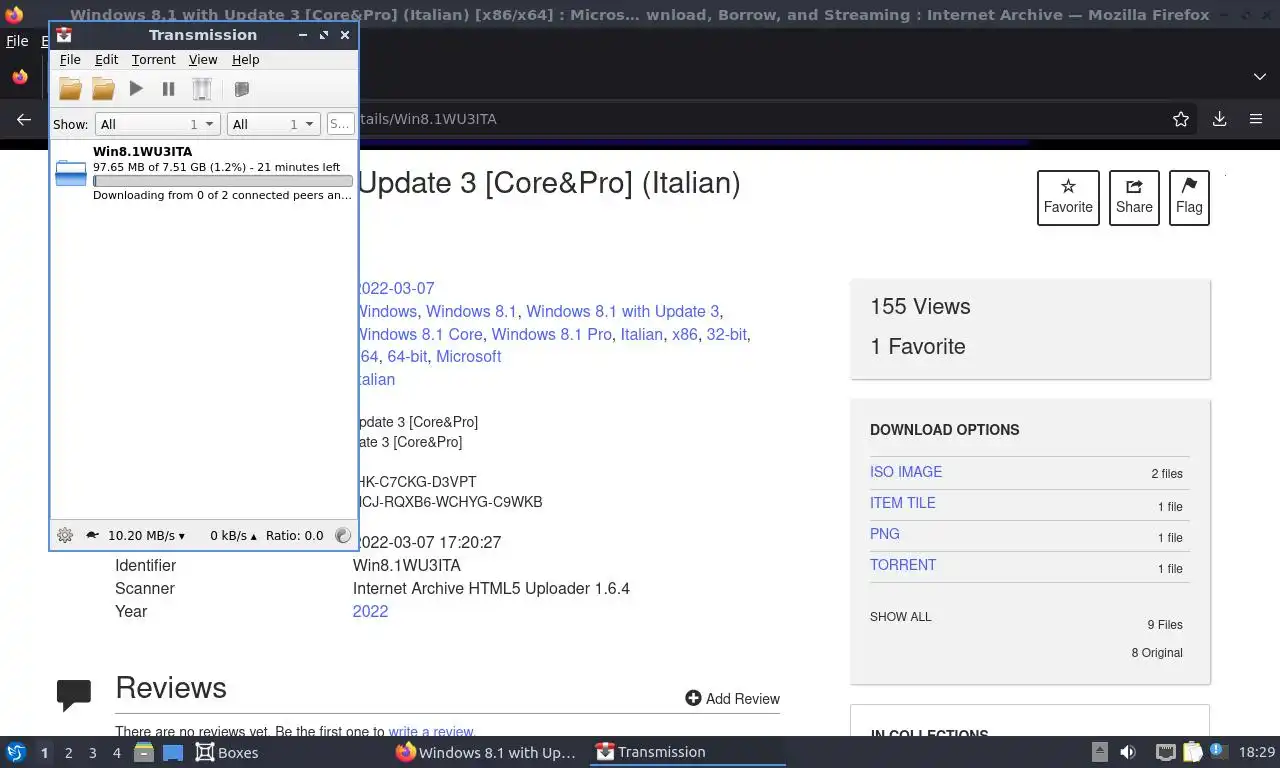Open Transmission Edit menu
This screenshot has height=768, width=1280.
pyautogui.click(x=106, y=60)
